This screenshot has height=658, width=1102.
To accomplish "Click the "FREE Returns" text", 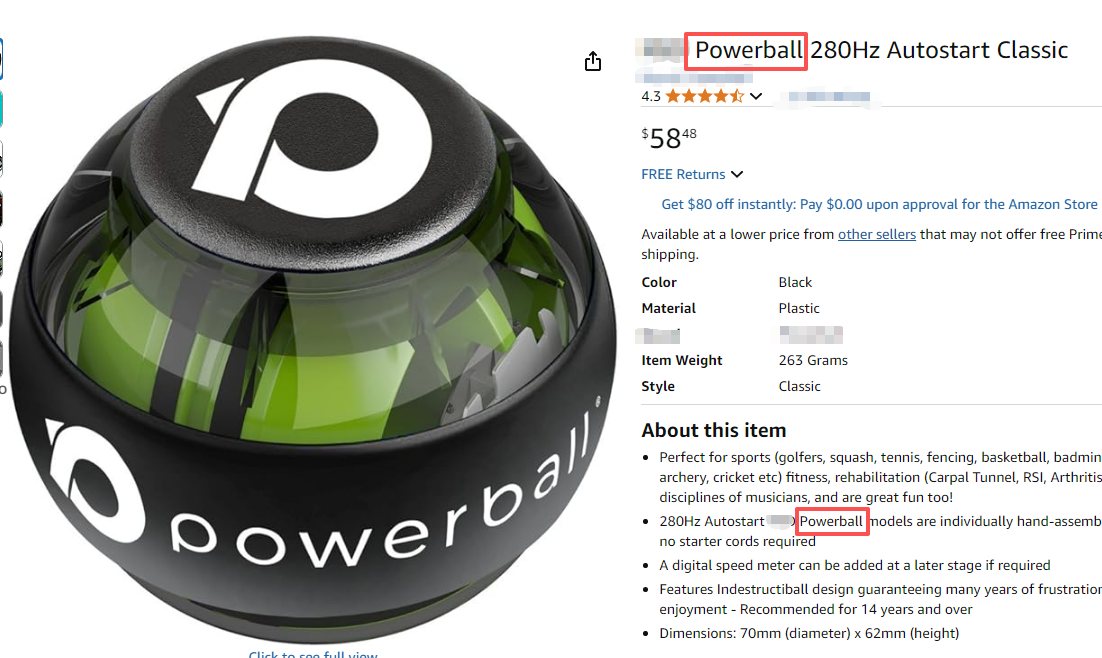I will pos(683,174).
